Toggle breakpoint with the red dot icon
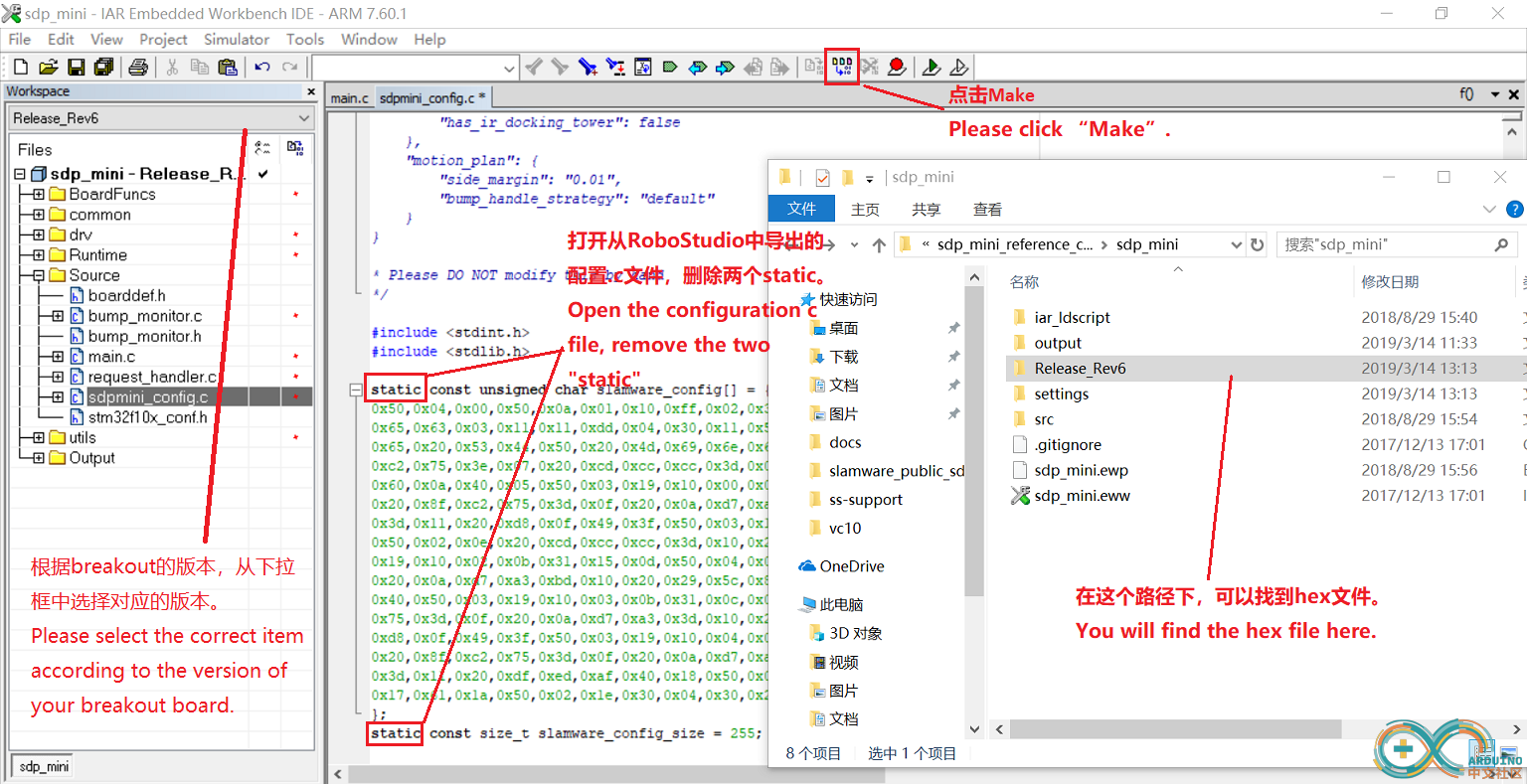 897,68
